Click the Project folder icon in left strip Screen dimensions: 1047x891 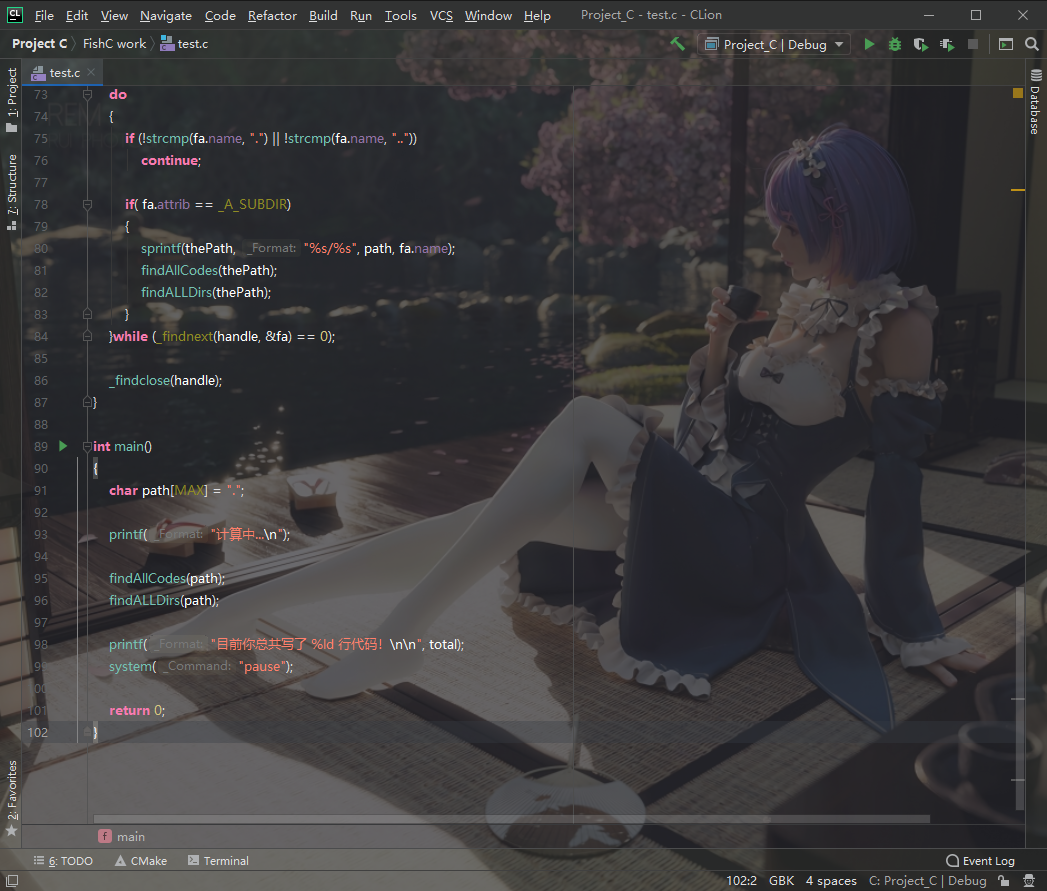coord(11,128)
